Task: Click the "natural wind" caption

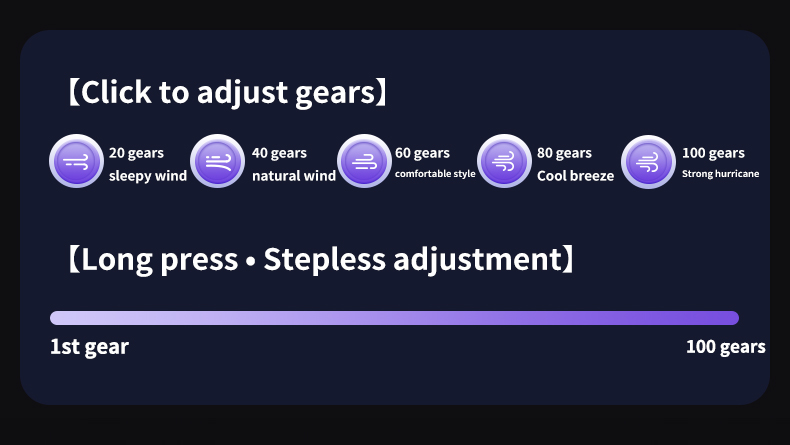Action: click(x=293, y=177)
